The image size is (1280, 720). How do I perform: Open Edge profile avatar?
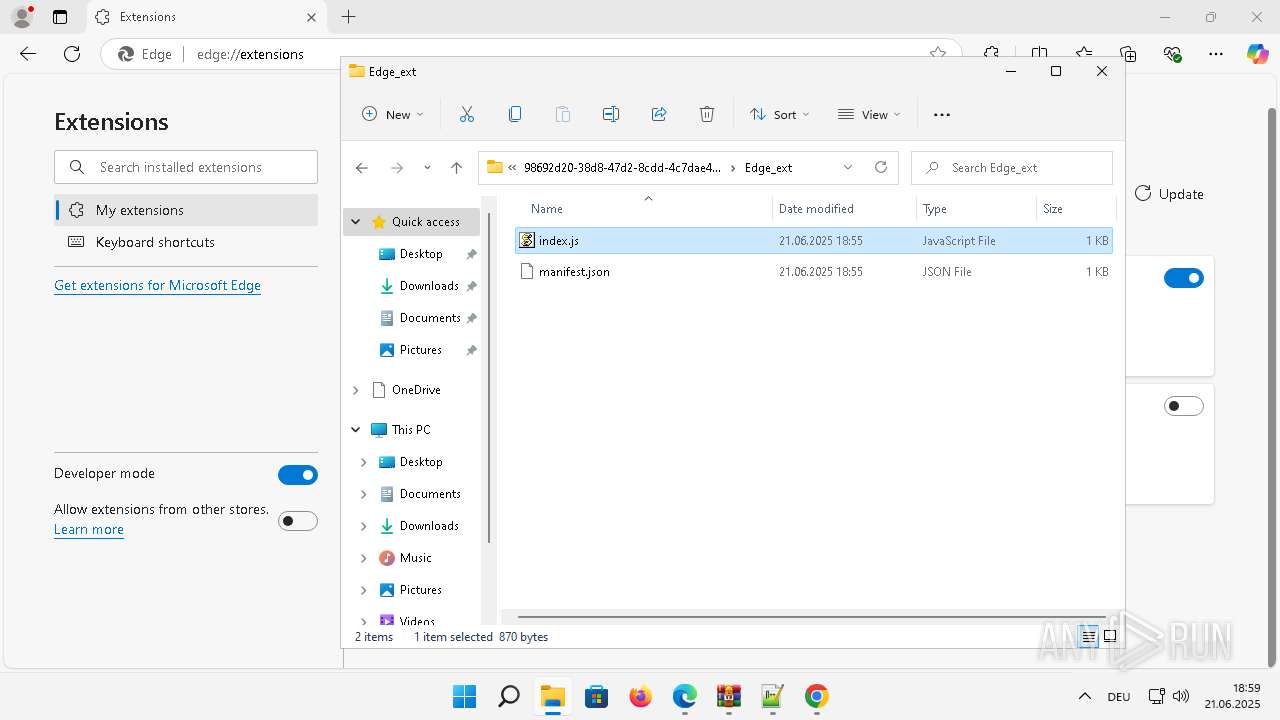click(22, 17)
